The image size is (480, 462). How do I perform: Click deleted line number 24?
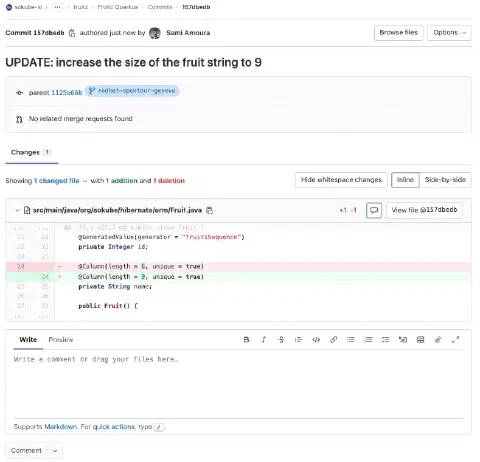pos(21,267)
